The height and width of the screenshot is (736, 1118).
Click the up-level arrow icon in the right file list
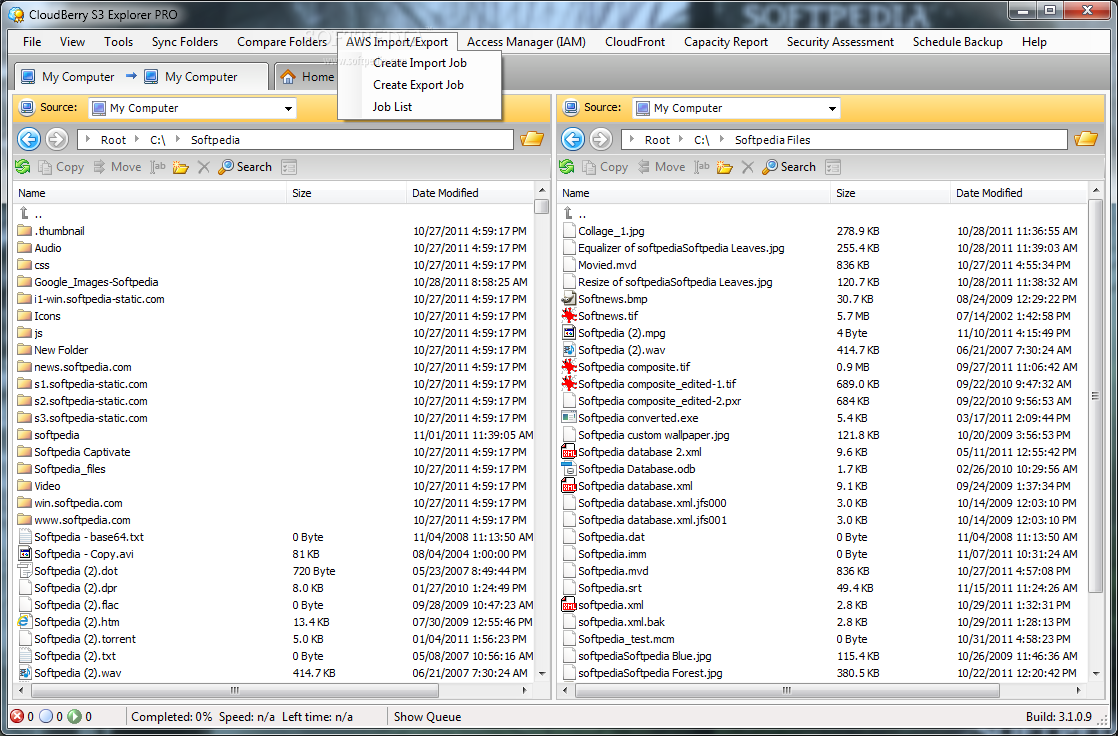(x=568, y=213)
